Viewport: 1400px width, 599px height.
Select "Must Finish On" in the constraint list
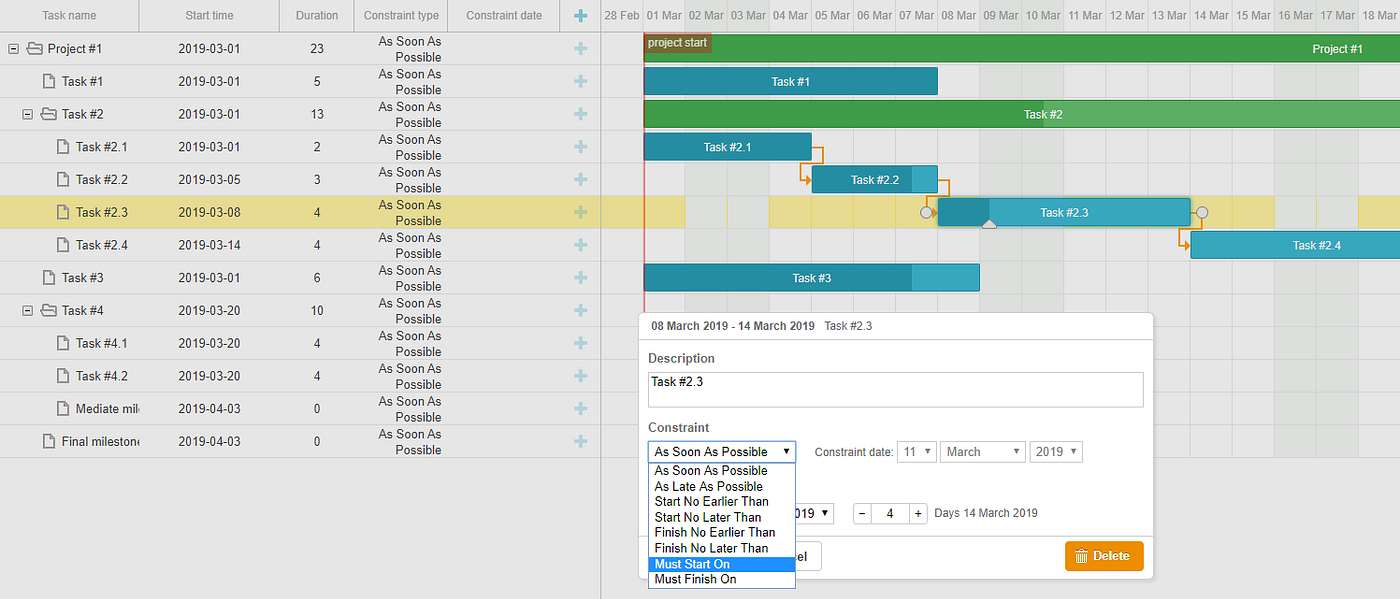click(x=693, y=579)
